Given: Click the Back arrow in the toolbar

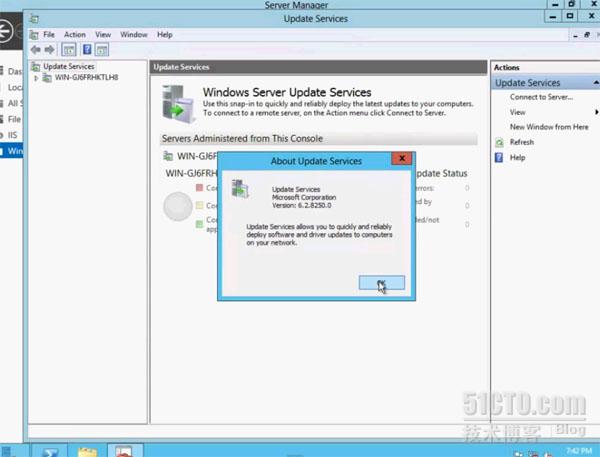Looking at the screenshot, I should point(36,49).
